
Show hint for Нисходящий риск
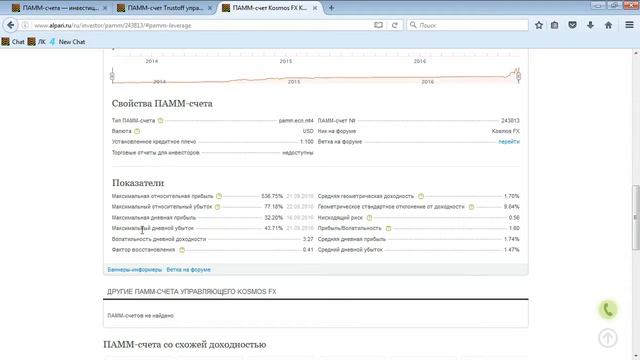(369, 218)
